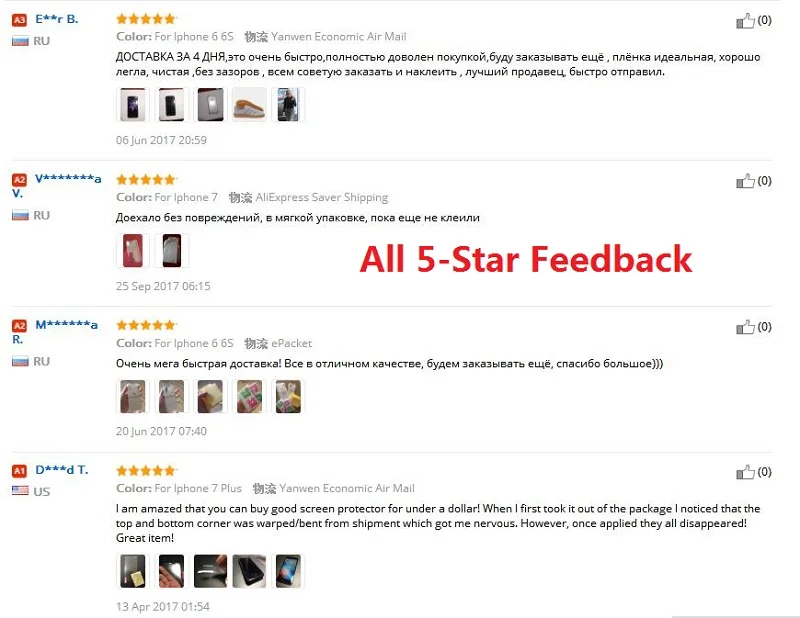Click the US flag under D***d T.
The image size is (800, 618).
pyautogui.click(x=20, y=491)
